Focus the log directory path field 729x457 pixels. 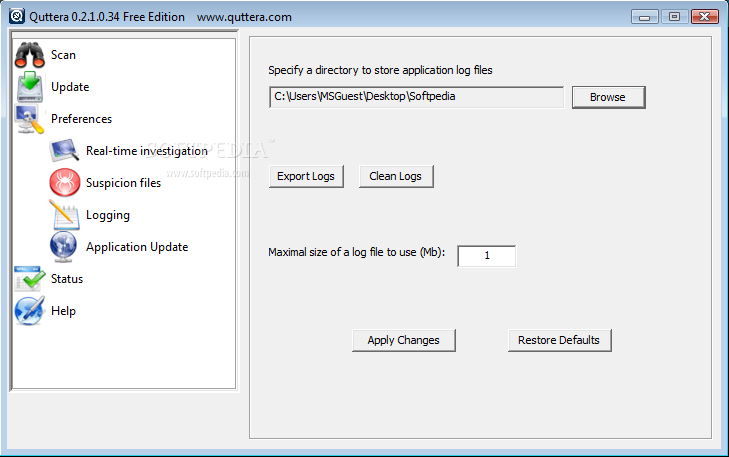click(x=416, y=97)
